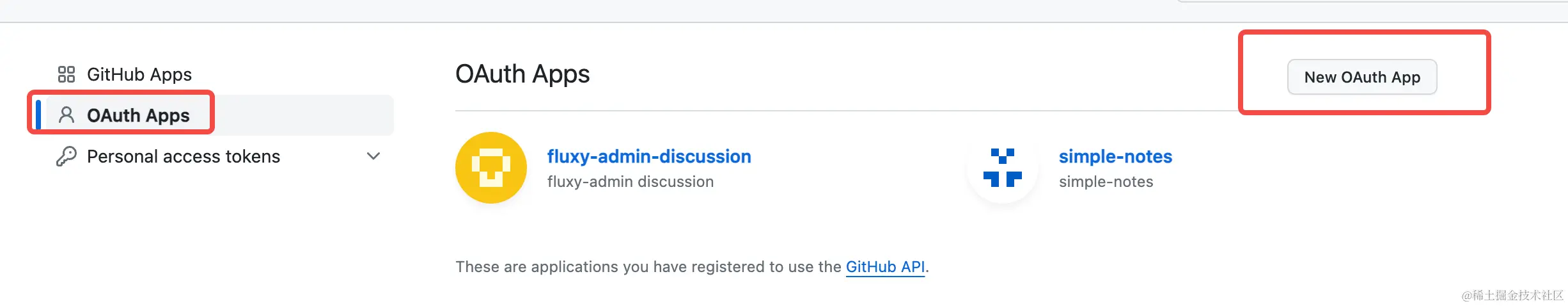Click the "These are applications you have registered" text
Image resolution: width=1568 pixels, height=306 pixels.
point(648,266)
